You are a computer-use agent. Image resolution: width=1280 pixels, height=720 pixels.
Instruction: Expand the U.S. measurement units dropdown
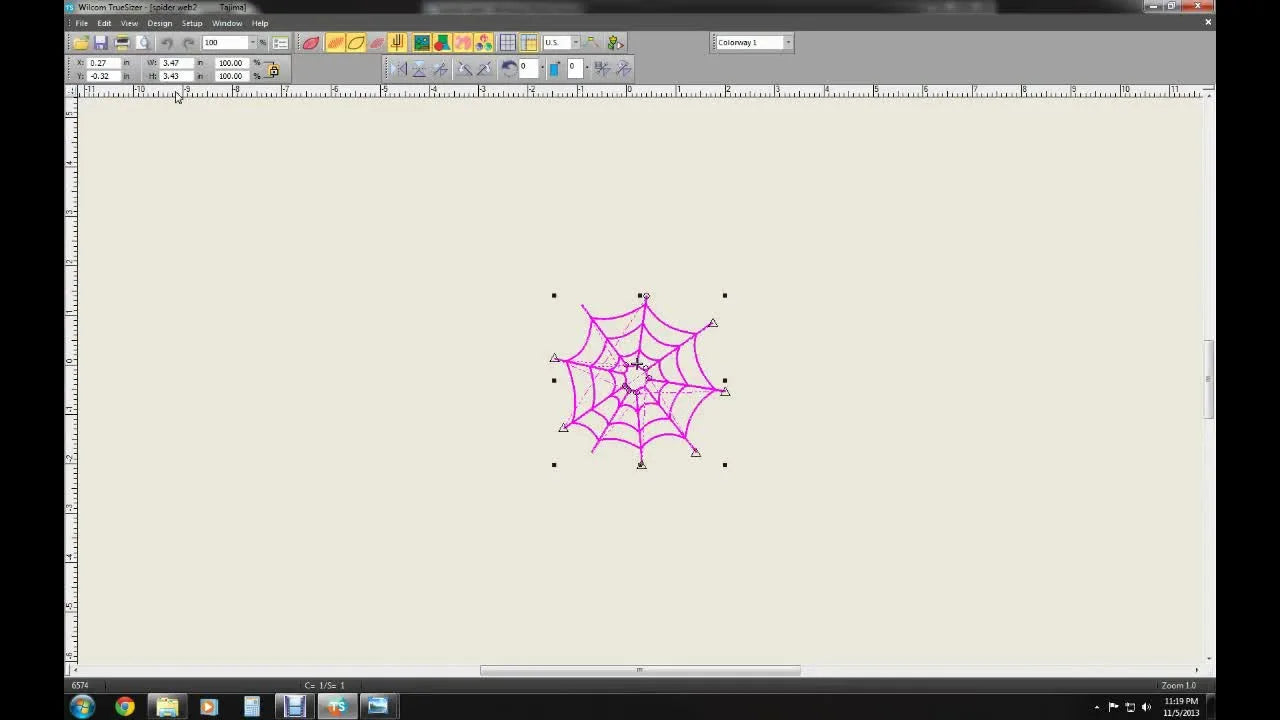pyautogui.click(x=578, y=42)
